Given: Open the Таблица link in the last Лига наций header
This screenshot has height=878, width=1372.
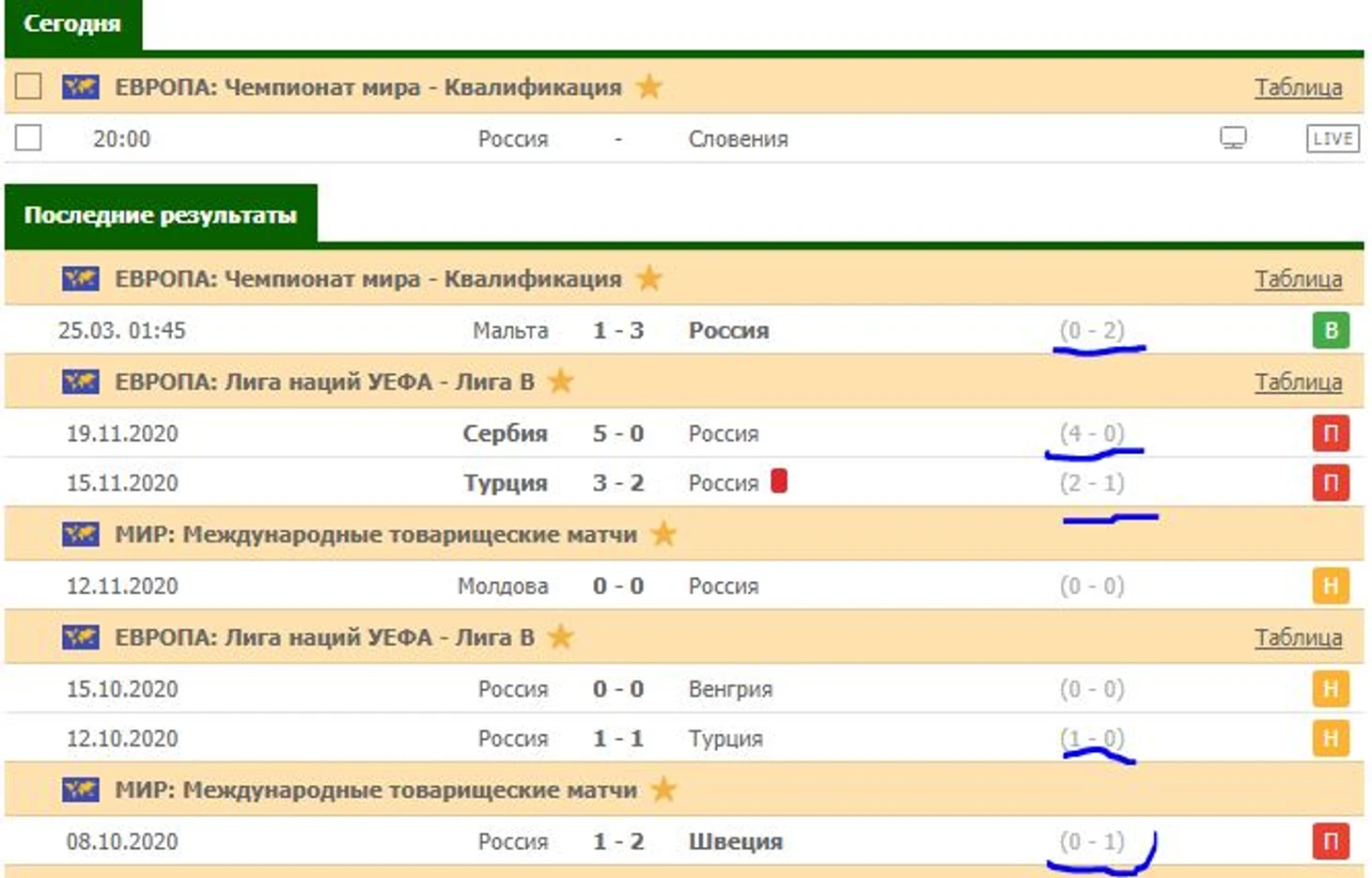Looking at the screenshot, I should (x=1298, y=637).
